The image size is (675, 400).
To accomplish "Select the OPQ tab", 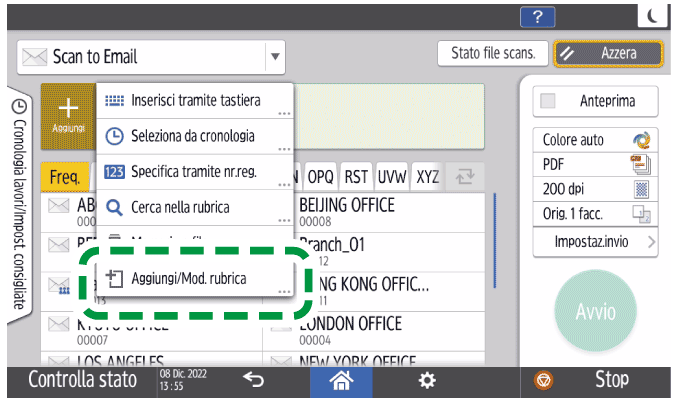I will pos(321,177).
